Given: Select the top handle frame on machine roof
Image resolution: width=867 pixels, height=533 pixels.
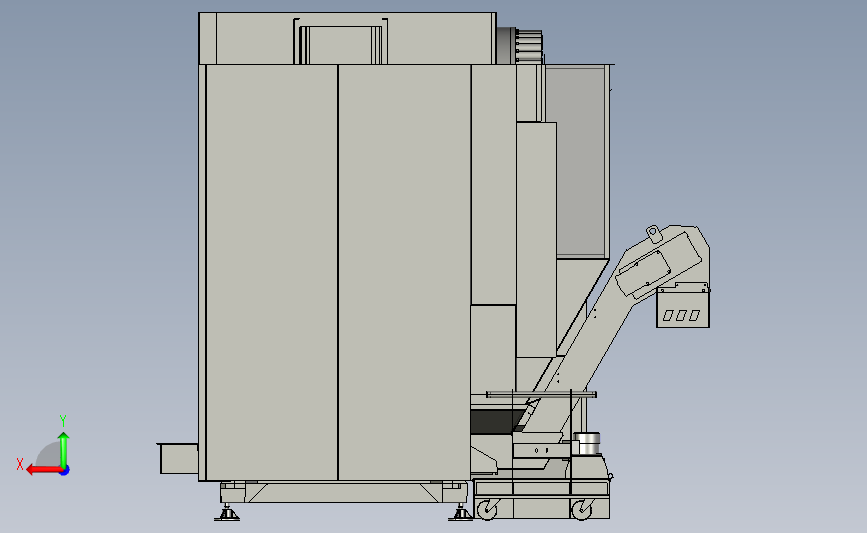Looking at the screenshot, I should pos(340,41).
